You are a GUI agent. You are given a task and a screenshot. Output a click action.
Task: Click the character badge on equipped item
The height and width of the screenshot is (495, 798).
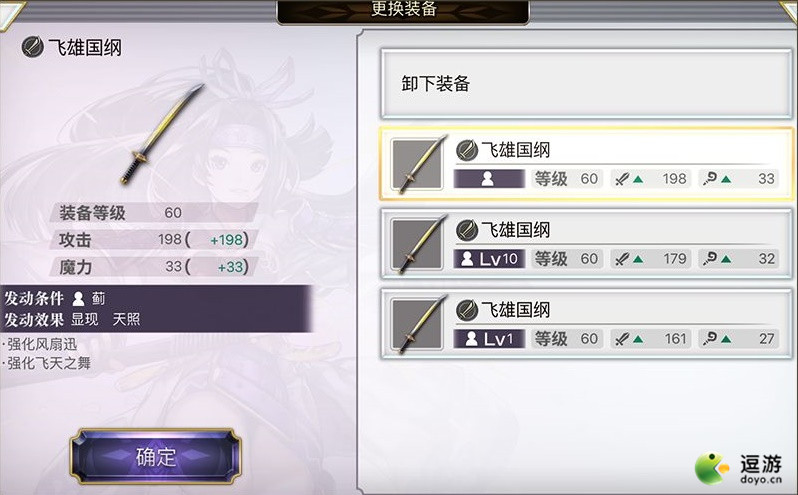(489, 179)
